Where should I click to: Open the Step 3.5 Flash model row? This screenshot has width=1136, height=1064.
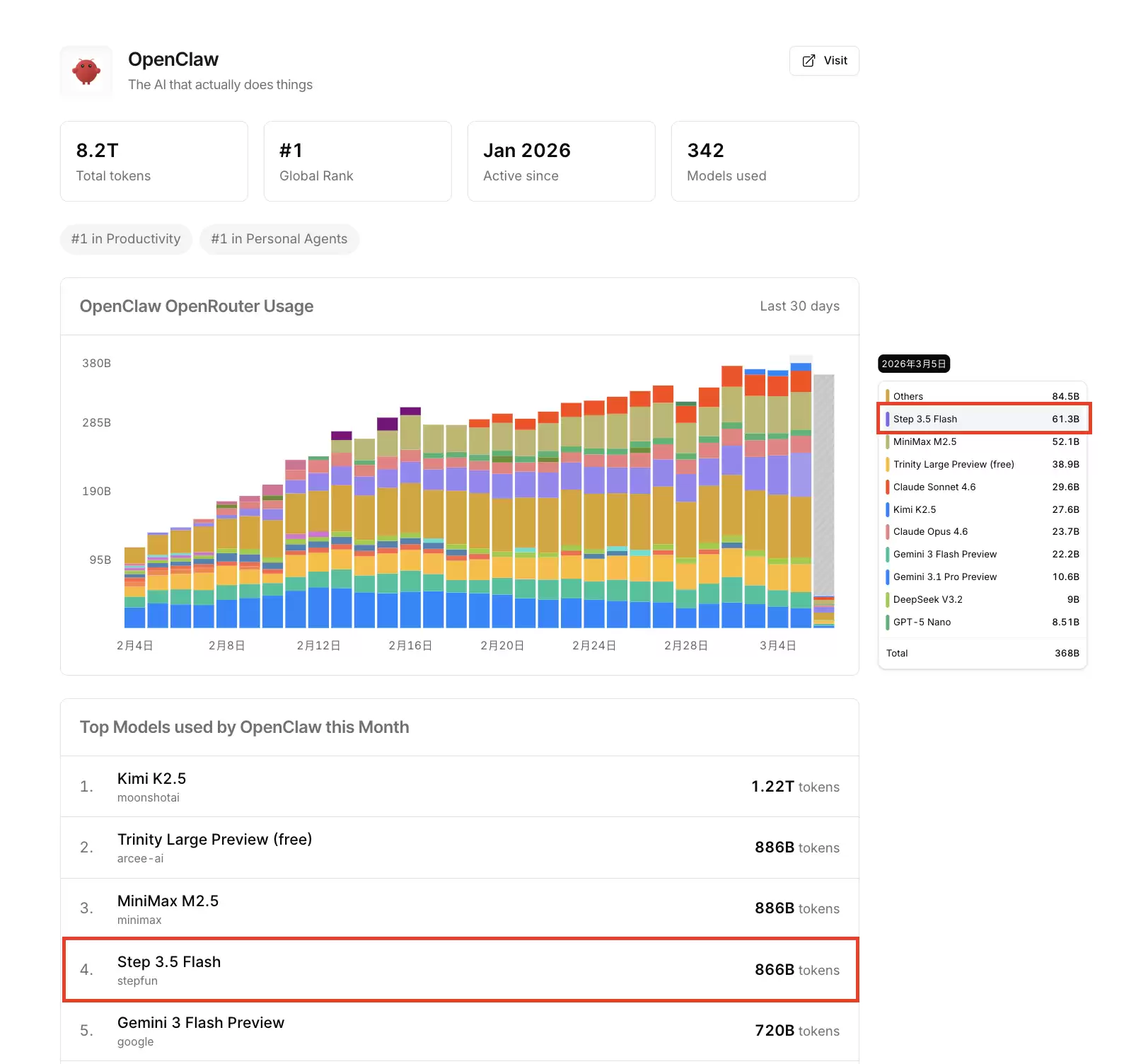[459, 970]
